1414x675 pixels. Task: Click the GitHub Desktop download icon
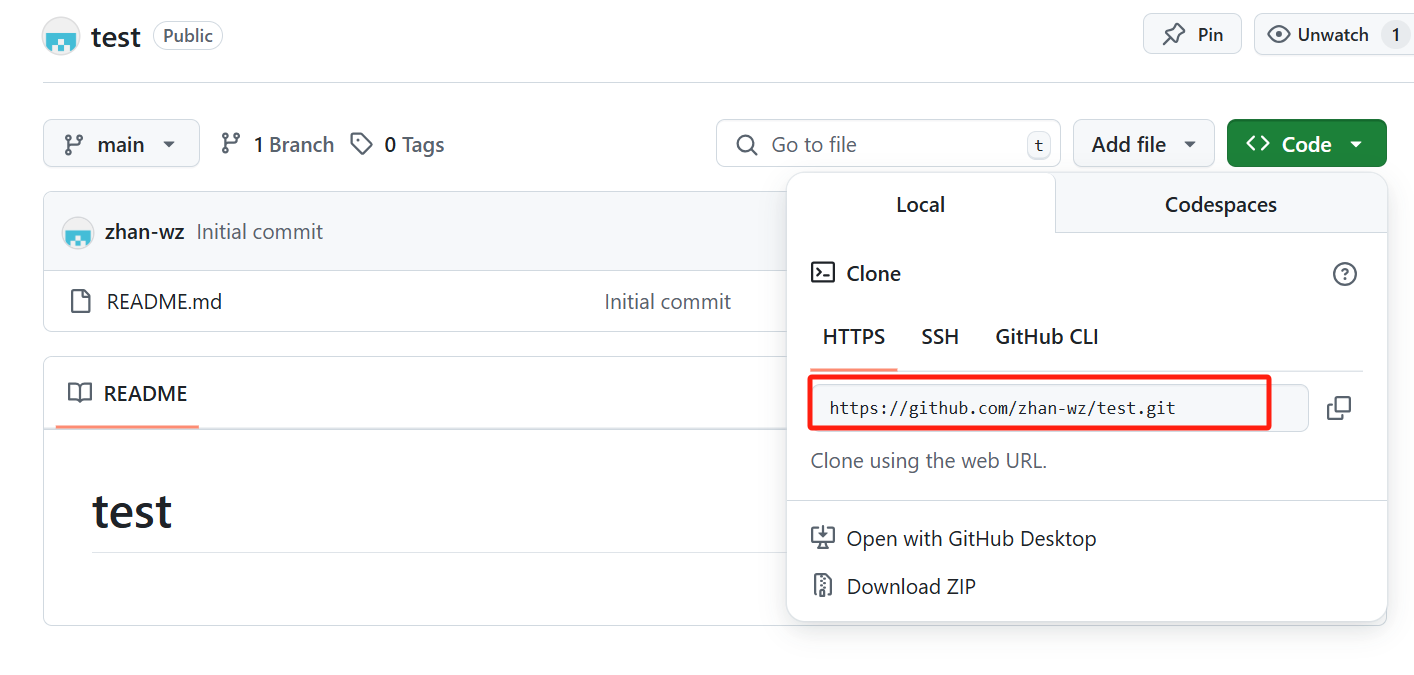click(x=822, y=538)
